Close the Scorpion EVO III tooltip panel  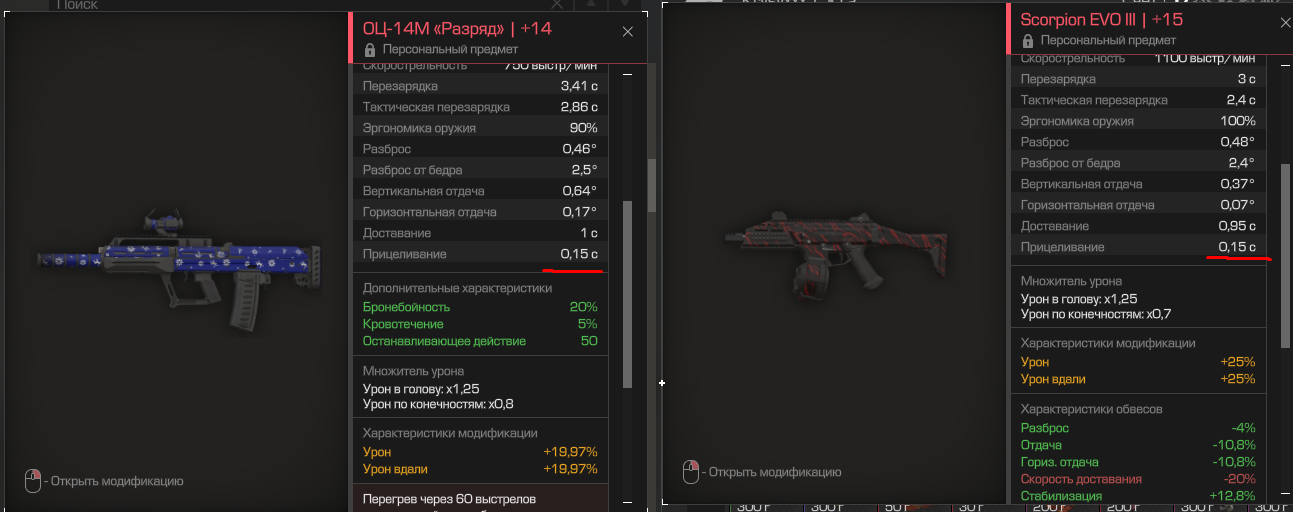tap(1285, 20)
